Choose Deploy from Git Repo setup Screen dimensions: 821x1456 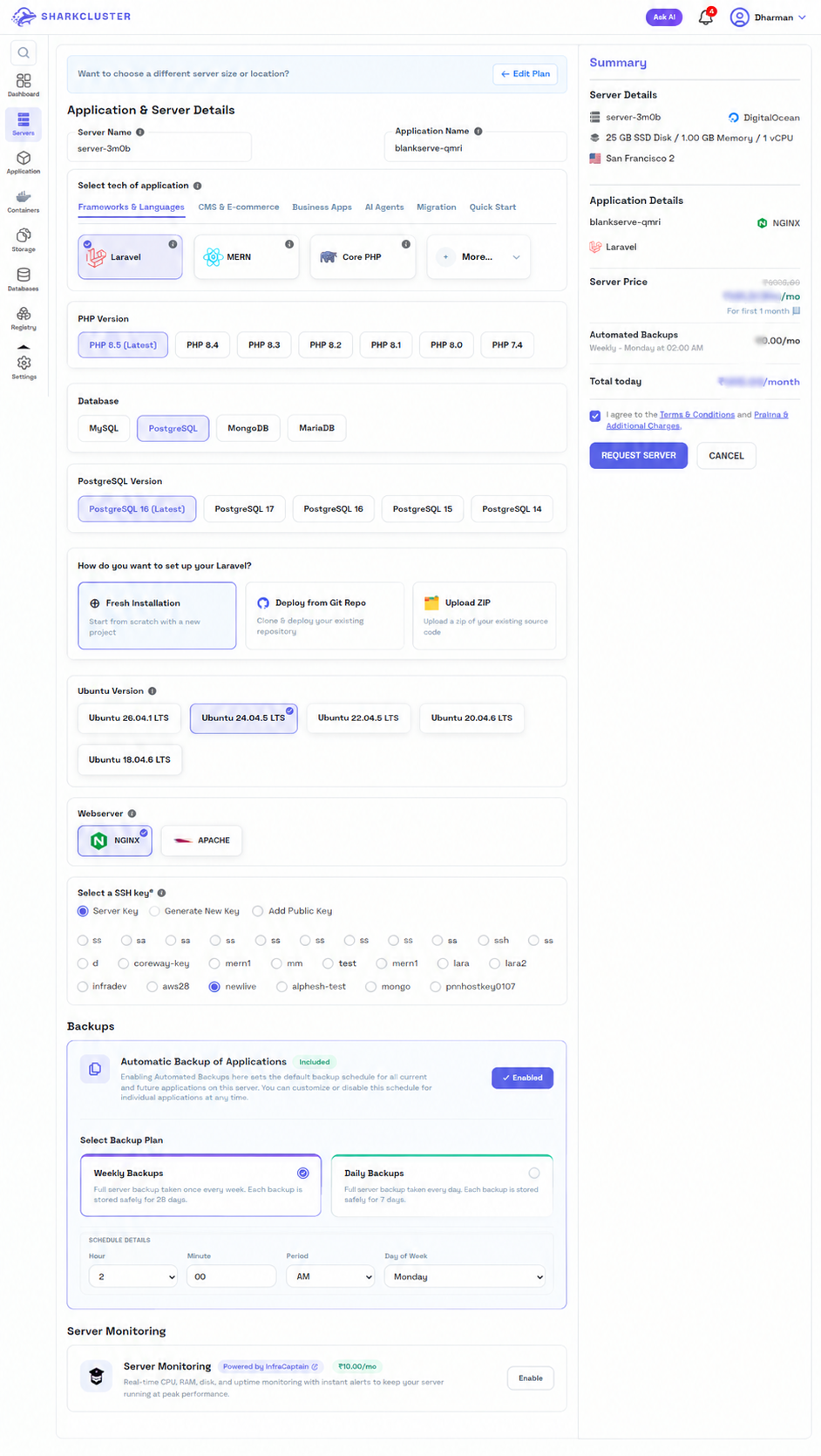[324, 616]
